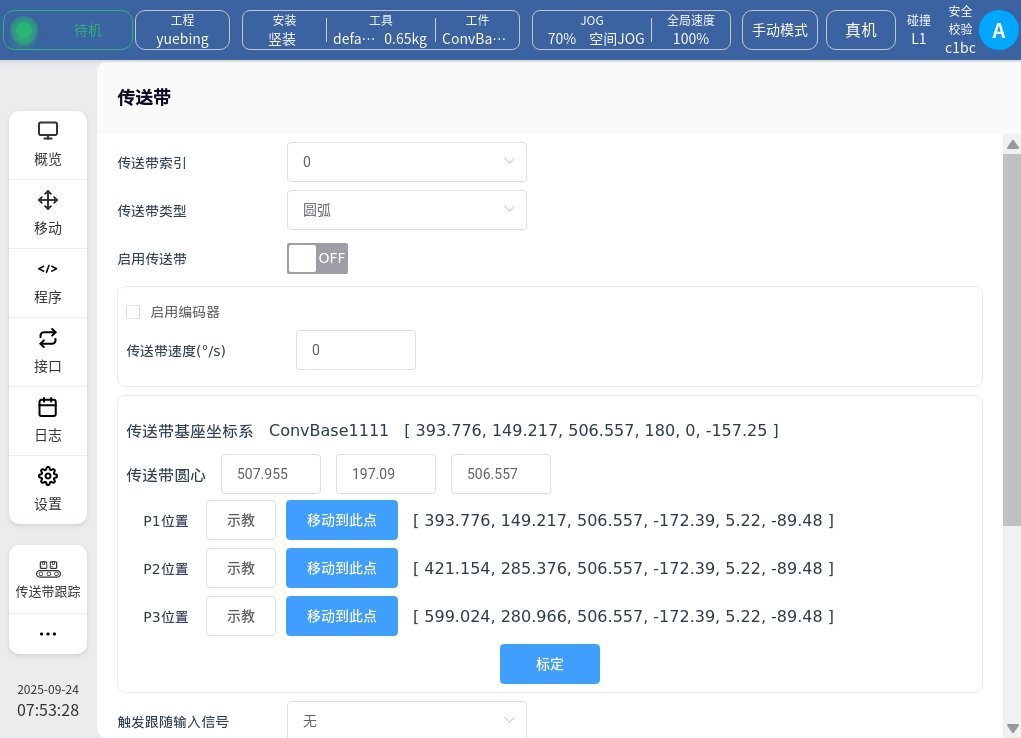Image resolution: width=1021 pixels, height=738 pixels.
Task: Open the 传送带类型 圆弧 dropdown
Action: click(406, 210)
